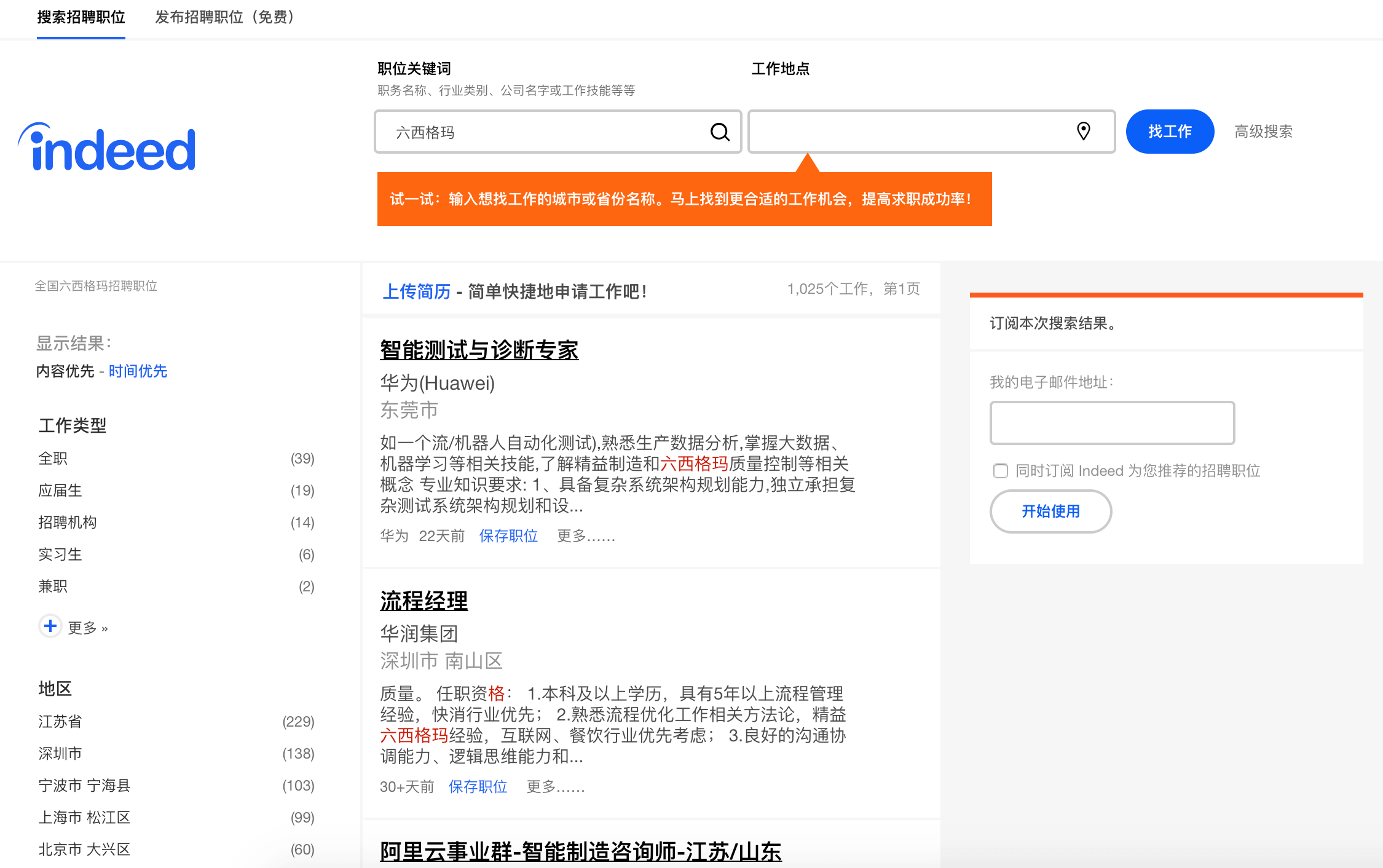Click the search magnifier icon
The height and width of the screenshot is (868, 1383).
click(x=720, y=132)
